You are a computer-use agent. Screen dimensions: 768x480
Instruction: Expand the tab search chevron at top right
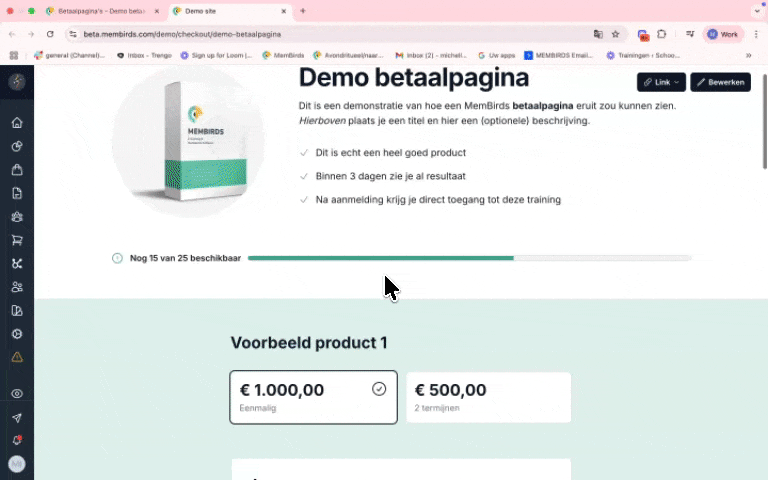tap(757, 11)
